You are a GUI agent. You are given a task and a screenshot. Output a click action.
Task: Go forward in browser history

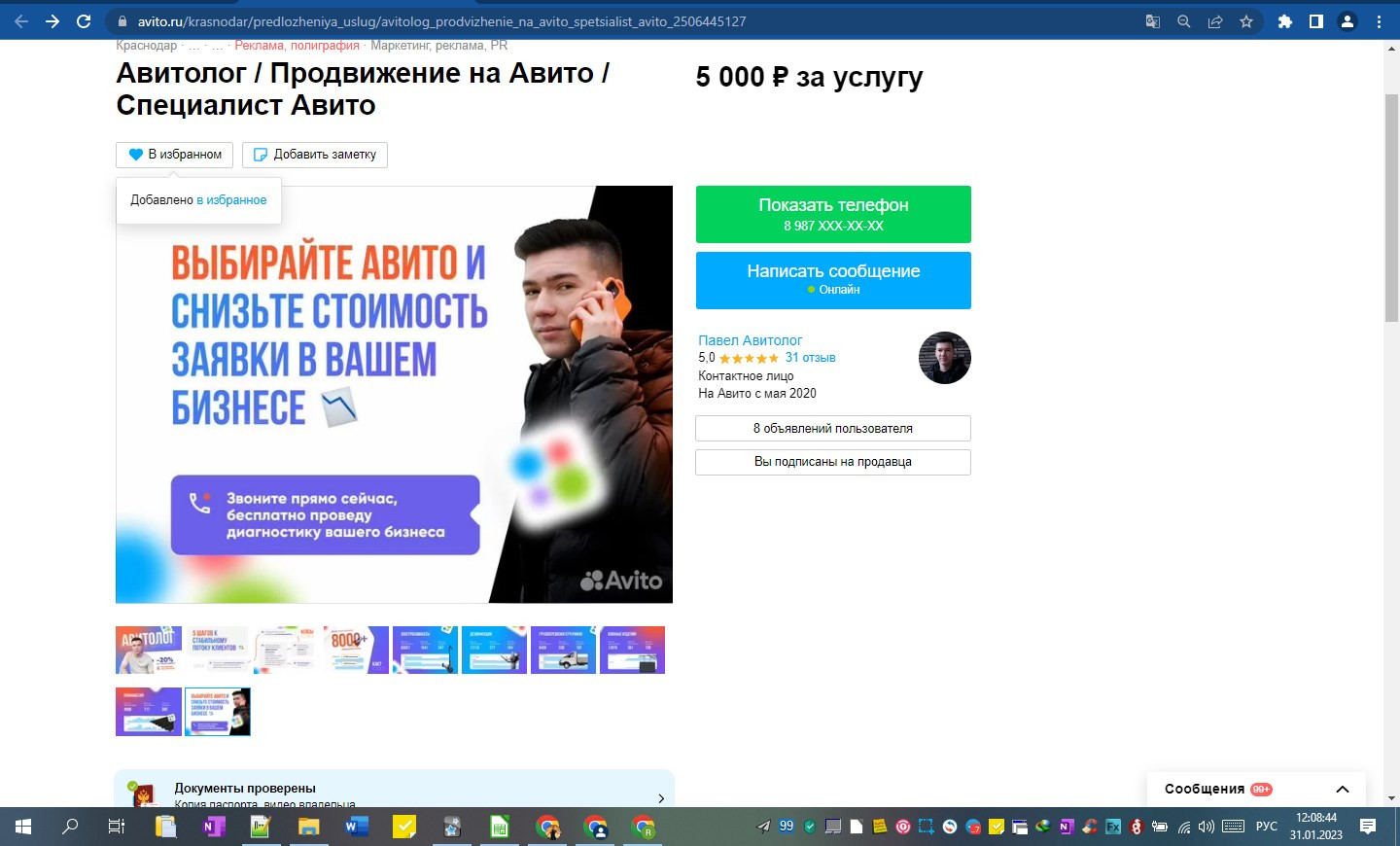52,21
